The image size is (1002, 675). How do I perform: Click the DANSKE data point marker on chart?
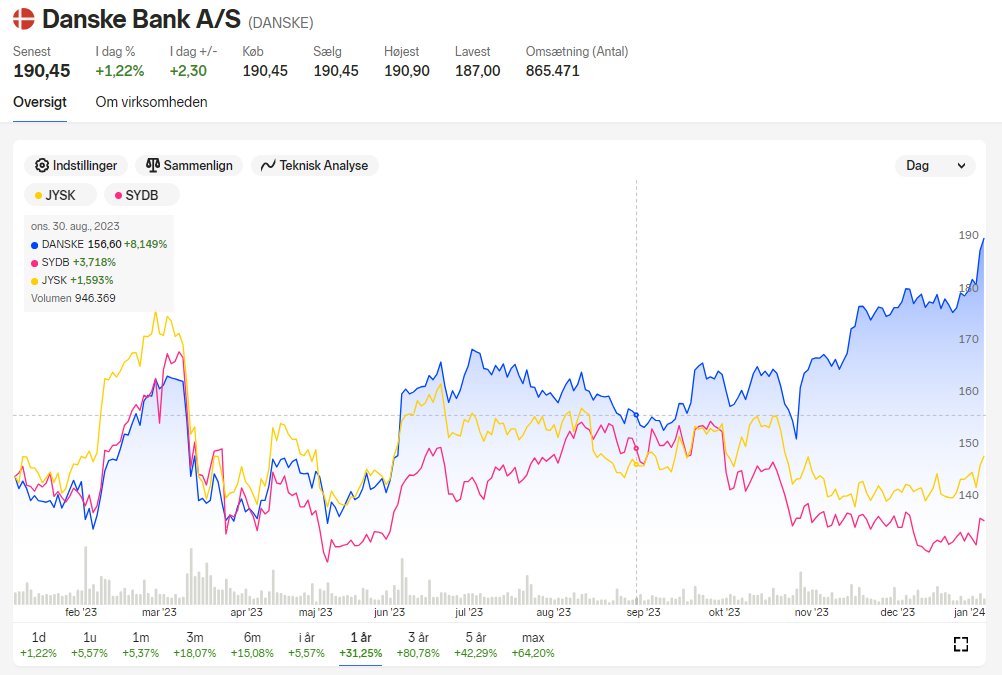(636, 415)
